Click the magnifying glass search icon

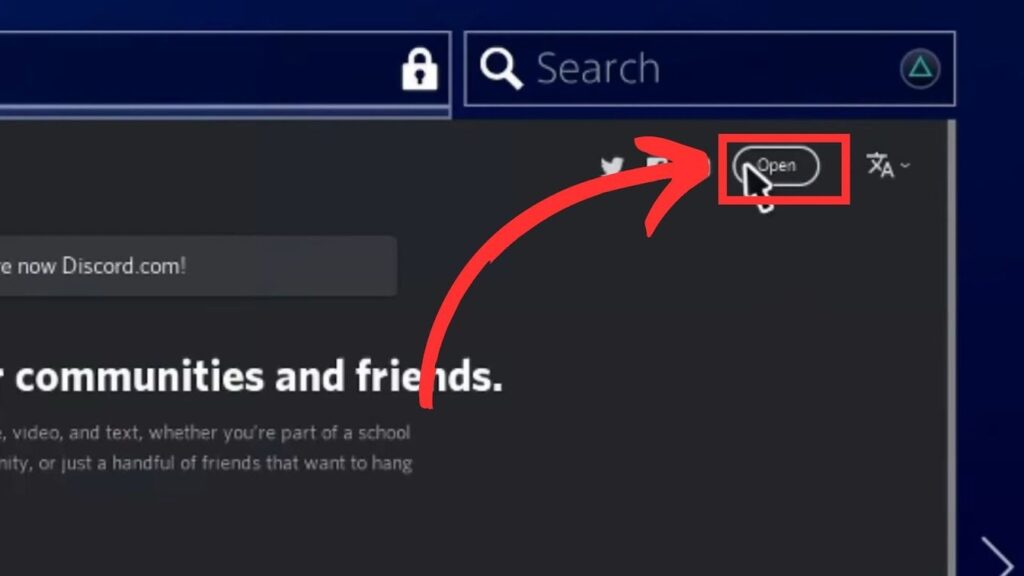pos(501,68)
